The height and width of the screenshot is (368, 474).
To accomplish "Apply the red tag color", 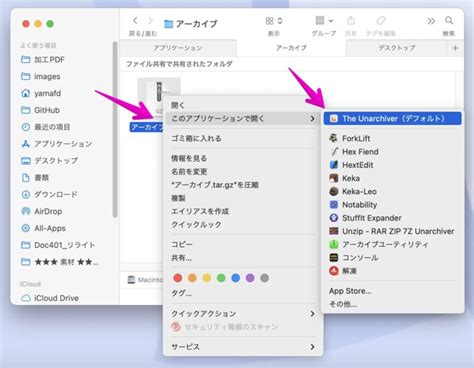I will [178, 278].
